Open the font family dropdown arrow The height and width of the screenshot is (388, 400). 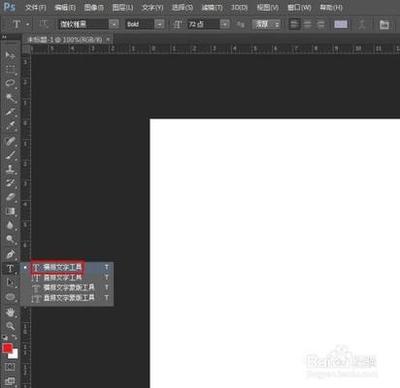pos(114,24)
